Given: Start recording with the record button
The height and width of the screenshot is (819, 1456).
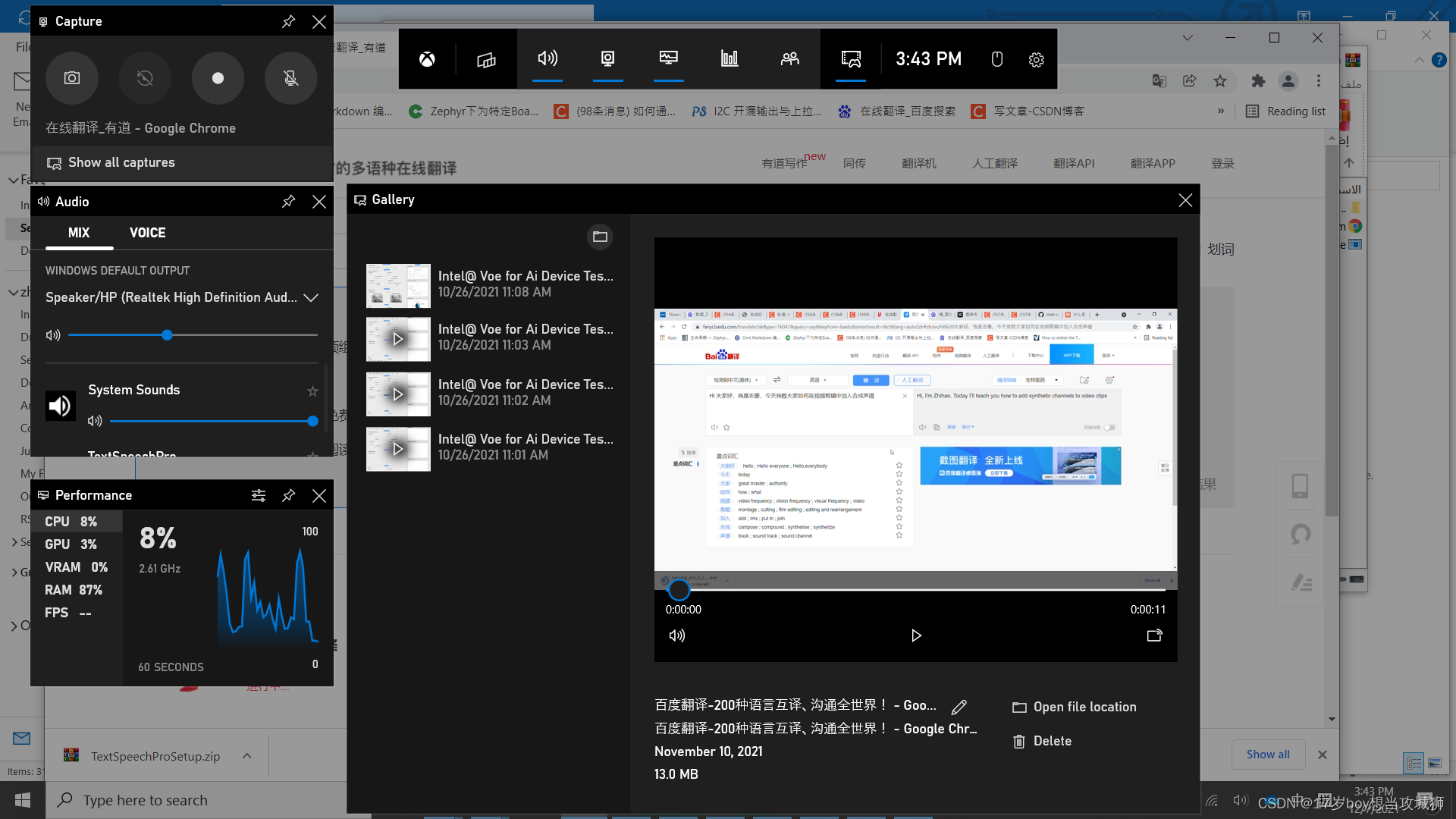Looking at the screenshot, I should [218, 78].
